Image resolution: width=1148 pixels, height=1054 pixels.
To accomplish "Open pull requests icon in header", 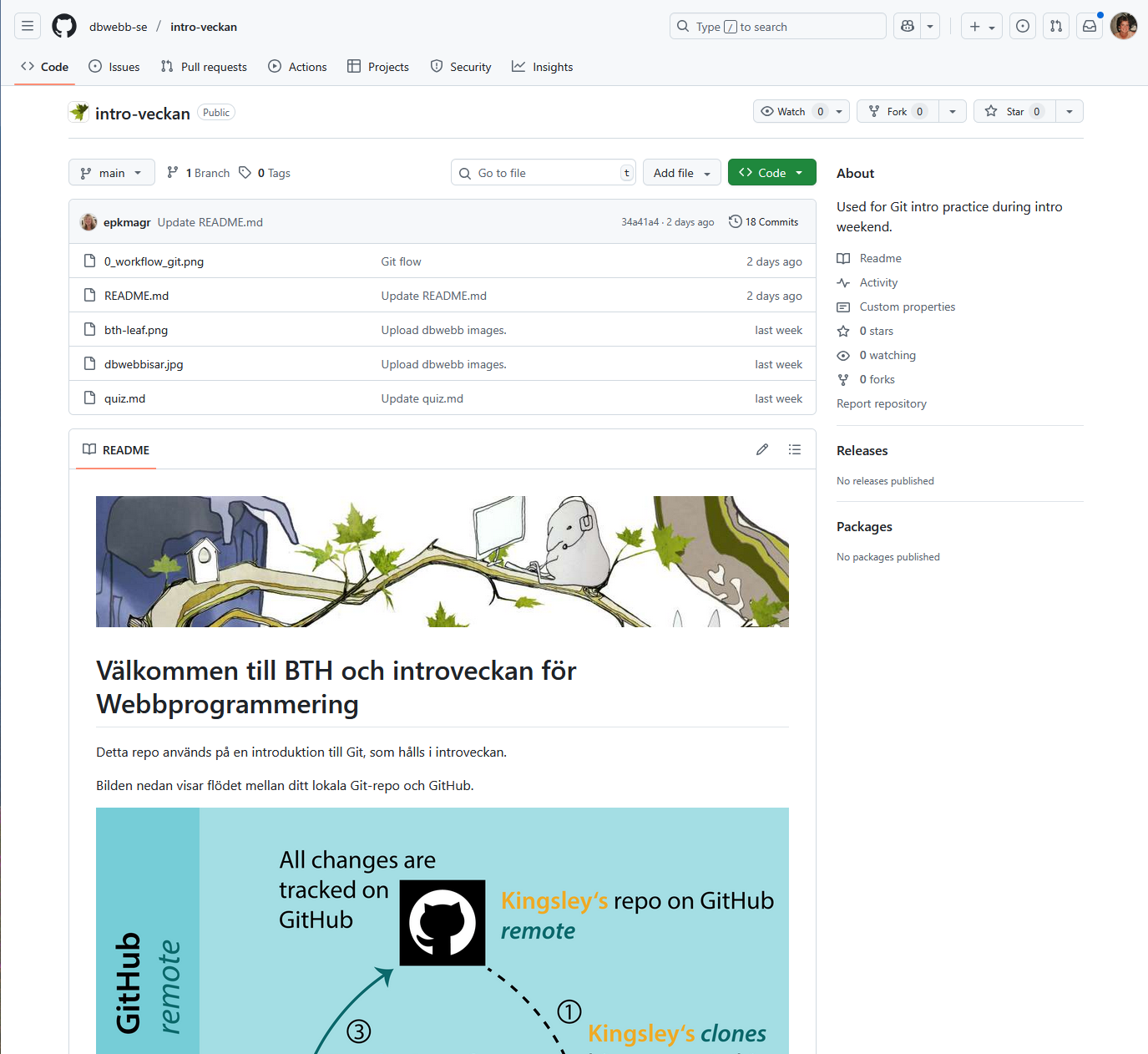I will point(1056,26).
